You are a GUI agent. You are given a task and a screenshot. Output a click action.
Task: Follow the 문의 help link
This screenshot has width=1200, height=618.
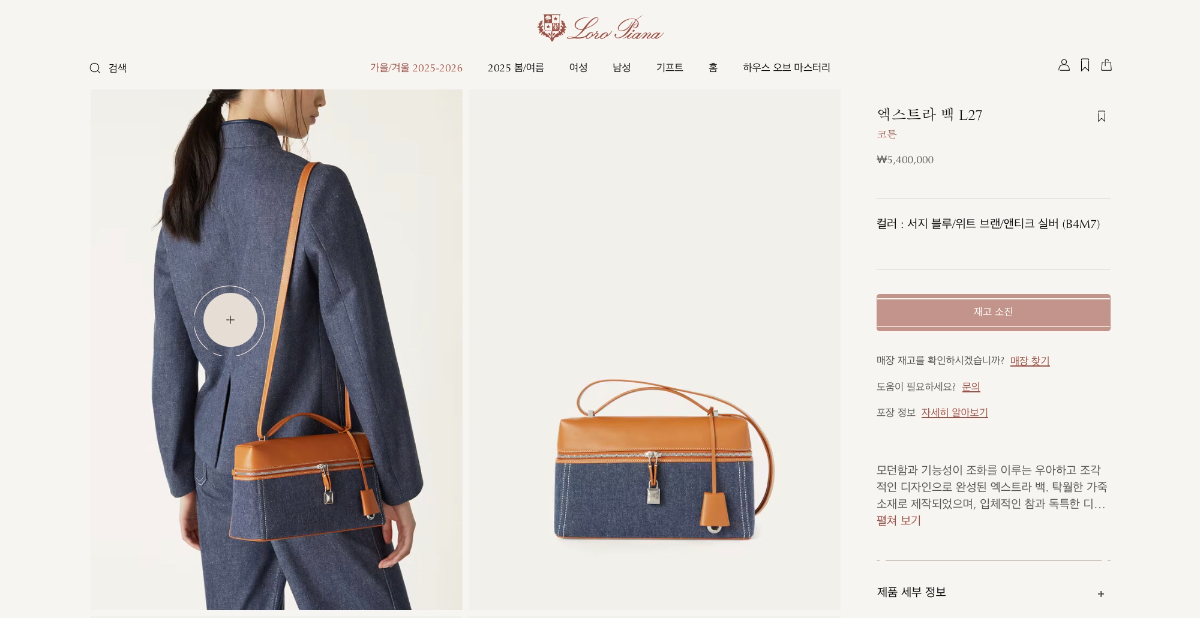[971, 387]
